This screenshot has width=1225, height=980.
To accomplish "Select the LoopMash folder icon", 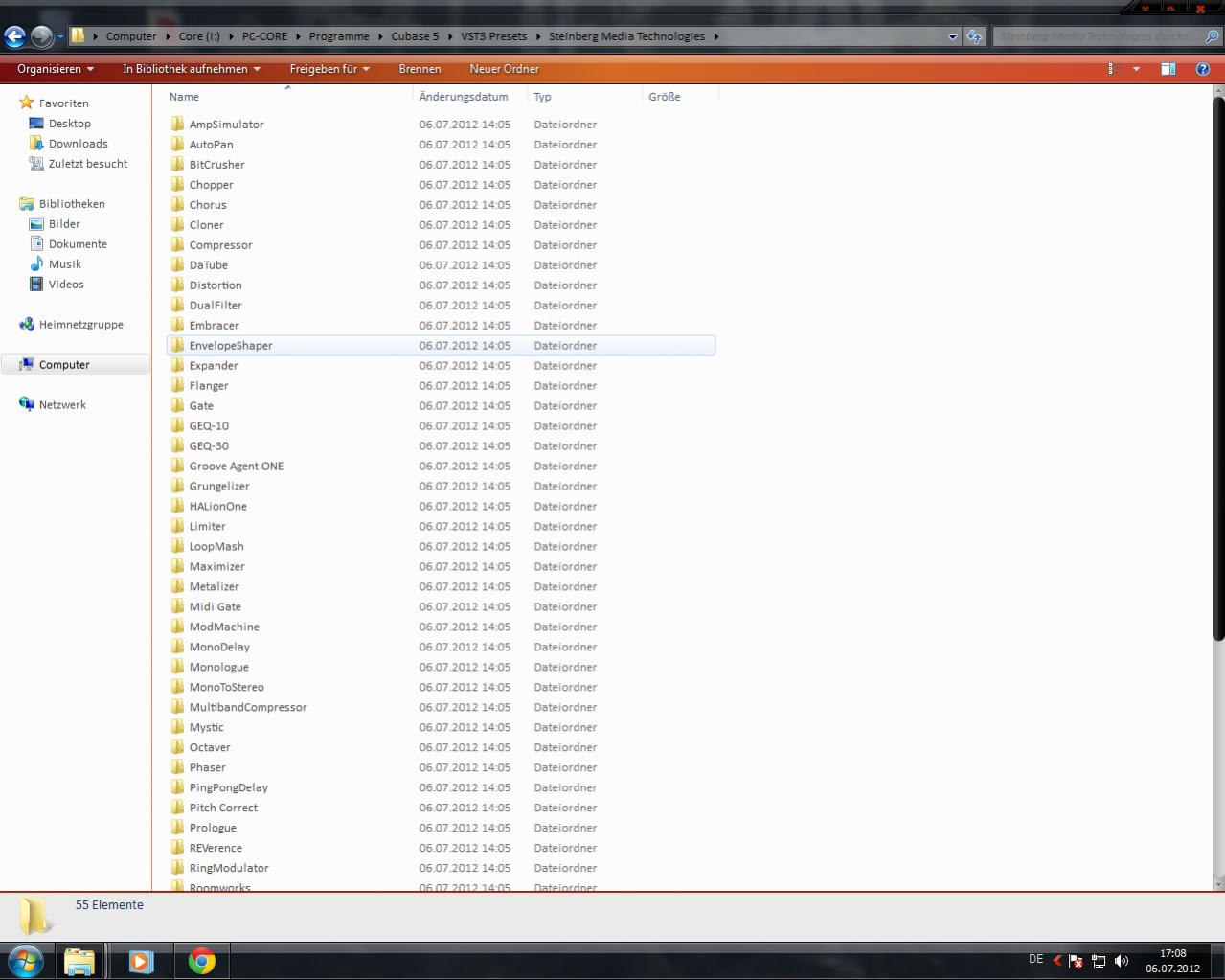I will pyautogui.click(x=177, y=546).
